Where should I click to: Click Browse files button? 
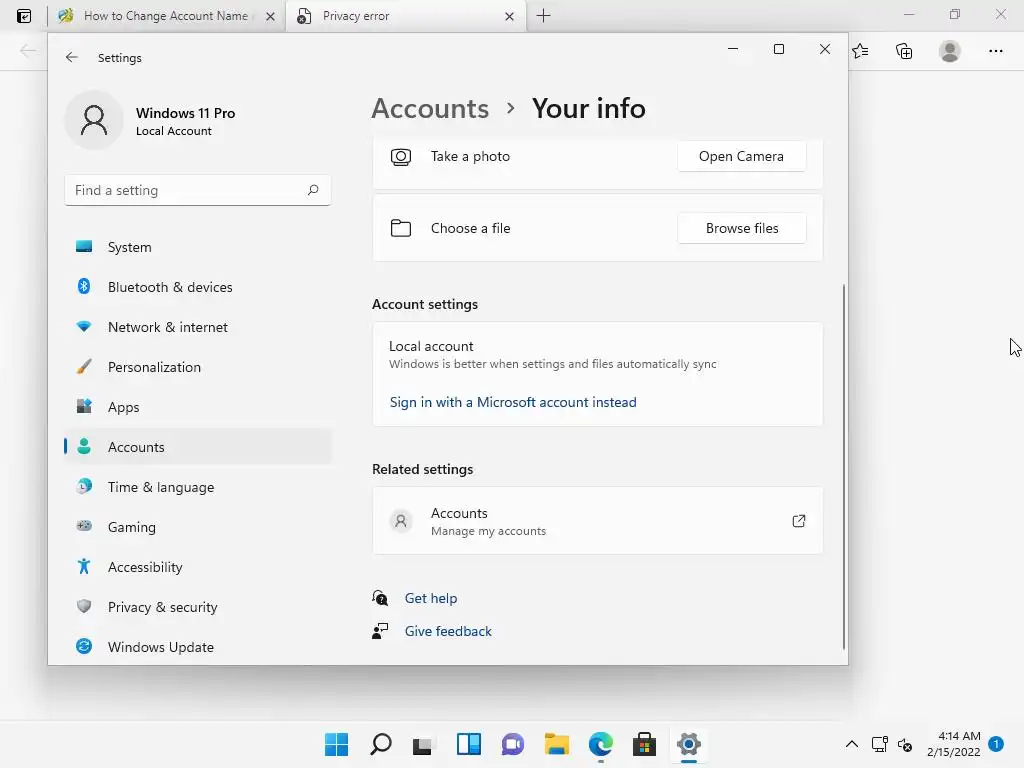point(742,228)
